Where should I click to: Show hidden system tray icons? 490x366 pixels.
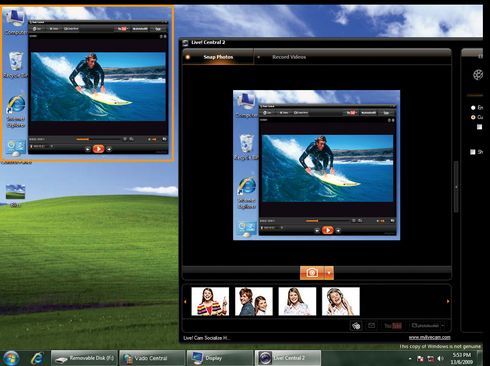point(410,359)
